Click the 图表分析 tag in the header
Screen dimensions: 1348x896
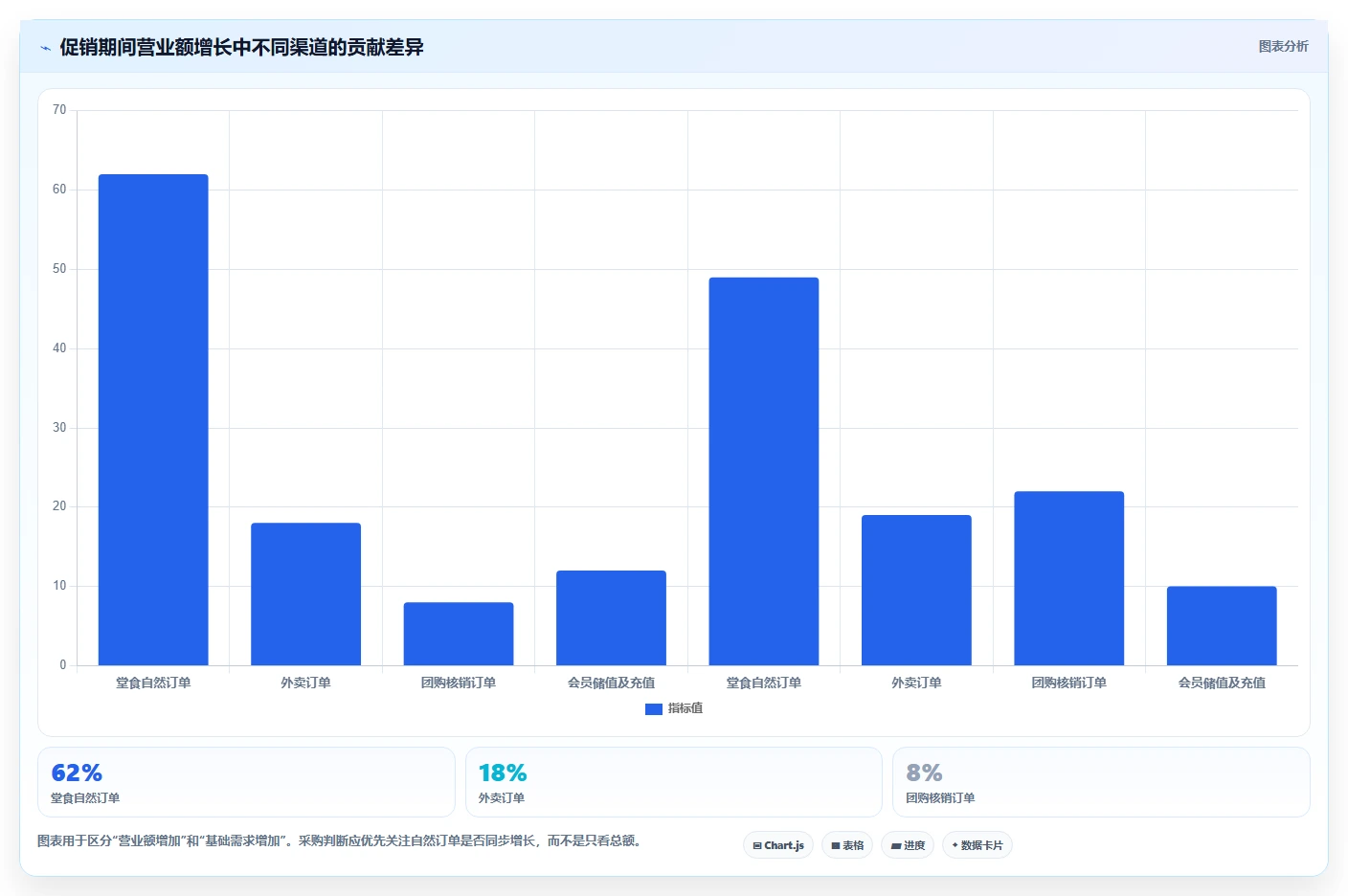pos(1283,46)
